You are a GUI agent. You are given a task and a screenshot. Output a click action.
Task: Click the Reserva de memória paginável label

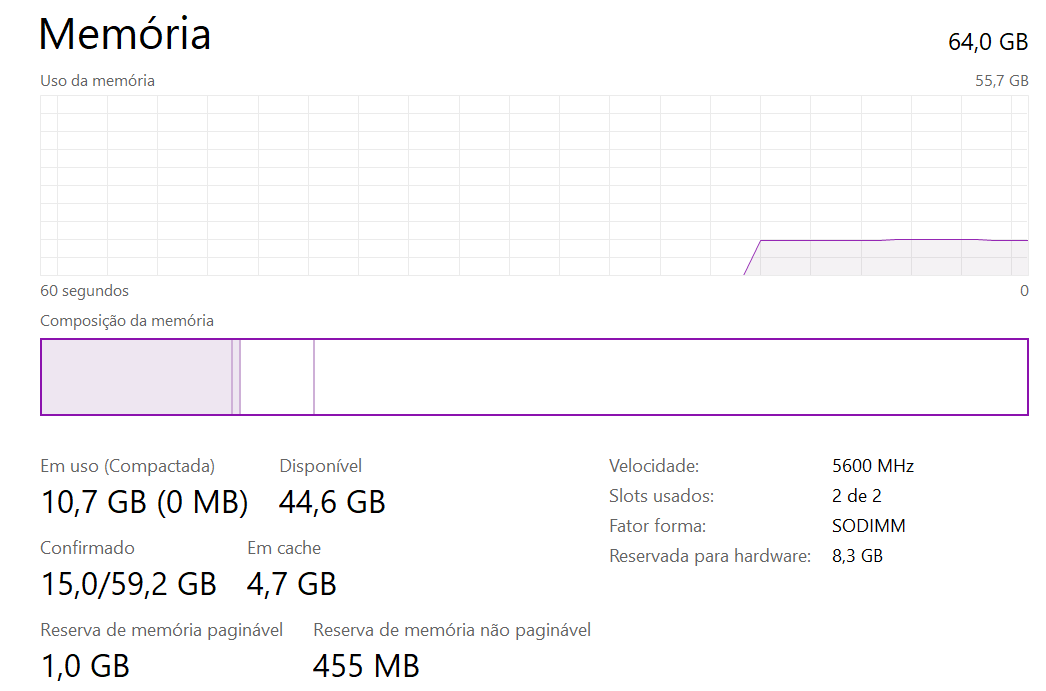161,630
